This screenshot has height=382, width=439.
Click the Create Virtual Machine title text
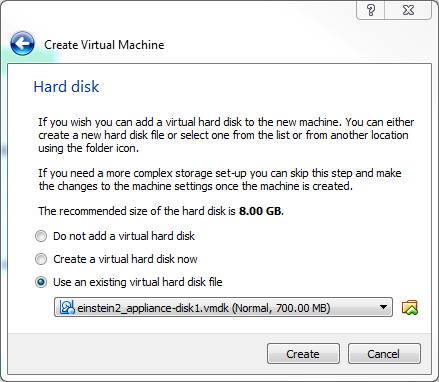[104, 45]
